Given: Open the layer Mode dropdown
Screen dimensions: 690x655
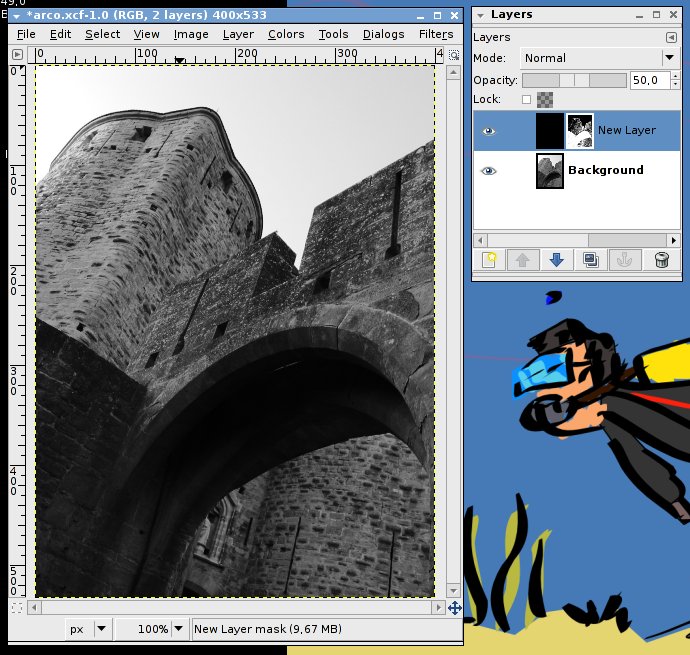Looking at the screenshot, I should pos(600,58).
